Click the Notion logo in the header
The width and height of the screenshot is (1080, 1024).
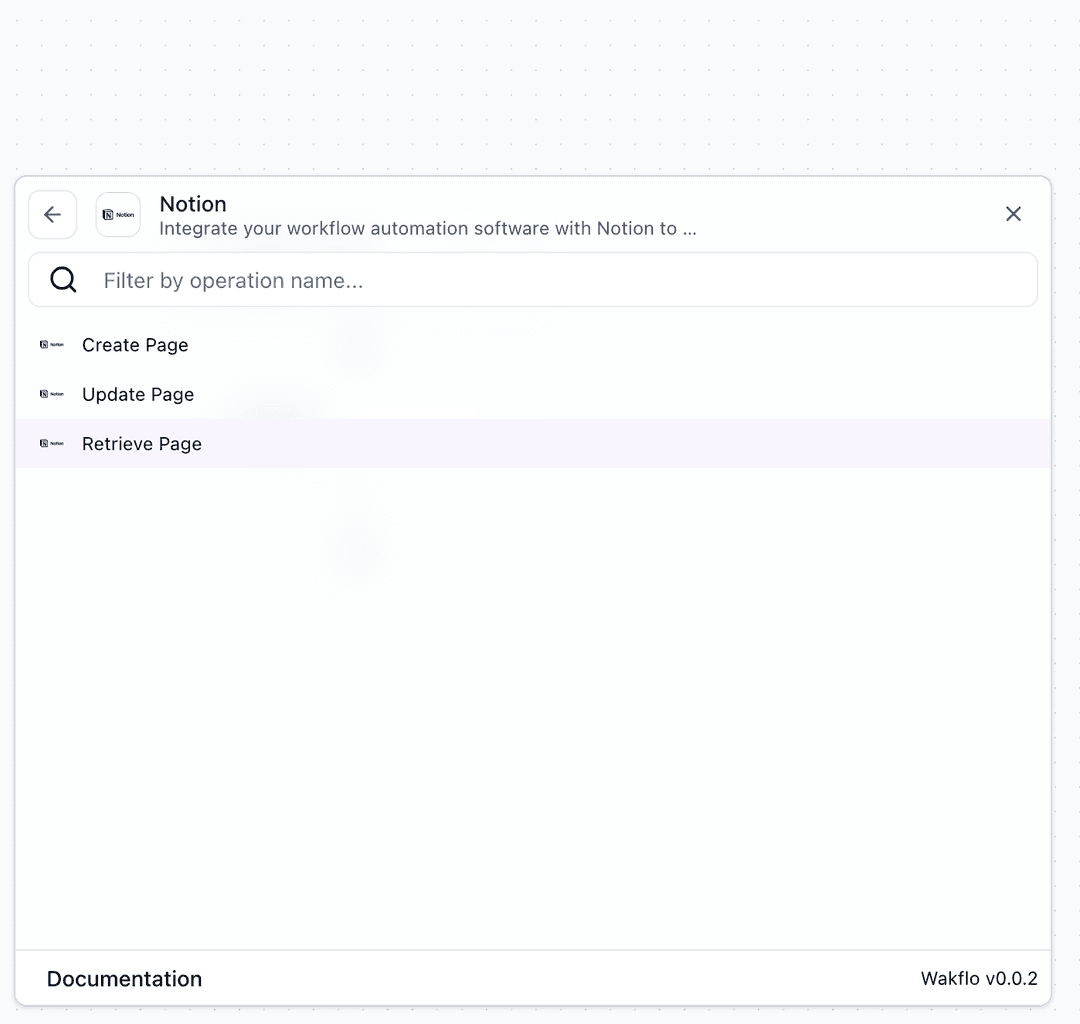(118, 215)
